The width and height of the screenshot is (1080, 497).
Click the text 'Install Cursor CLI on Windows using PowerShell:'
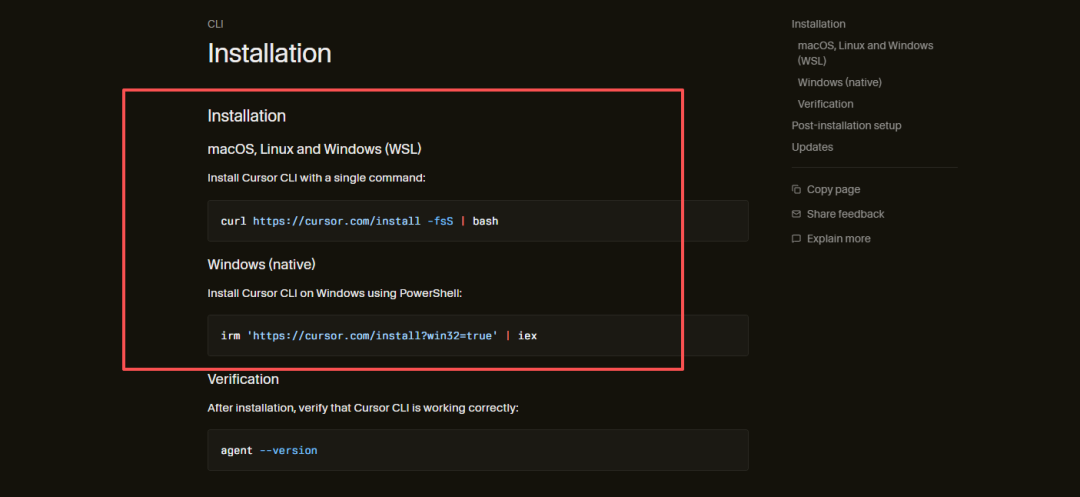(334, 293)
